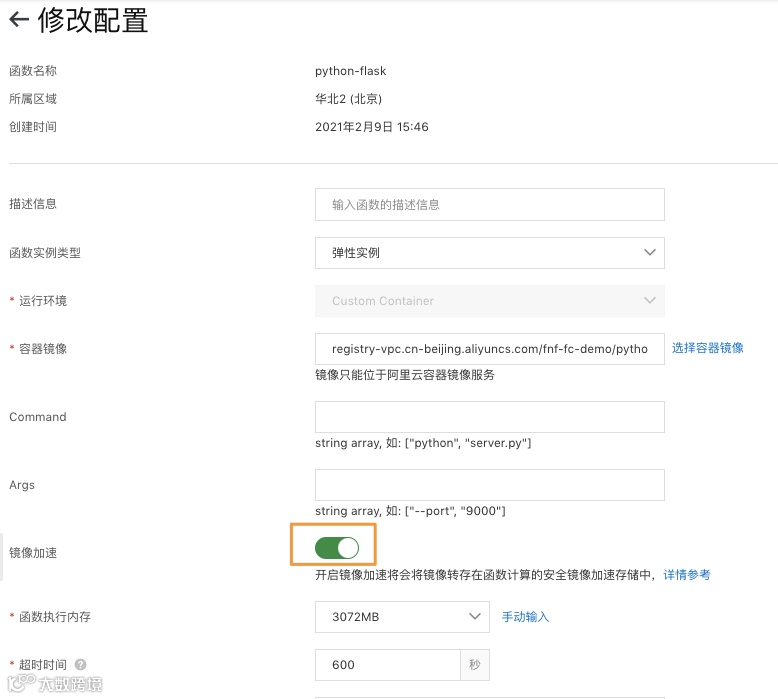The width and height of the screenshot is (778, 699).
Task: Click the 手动输入 link beside memory
Action: point(525,617)
